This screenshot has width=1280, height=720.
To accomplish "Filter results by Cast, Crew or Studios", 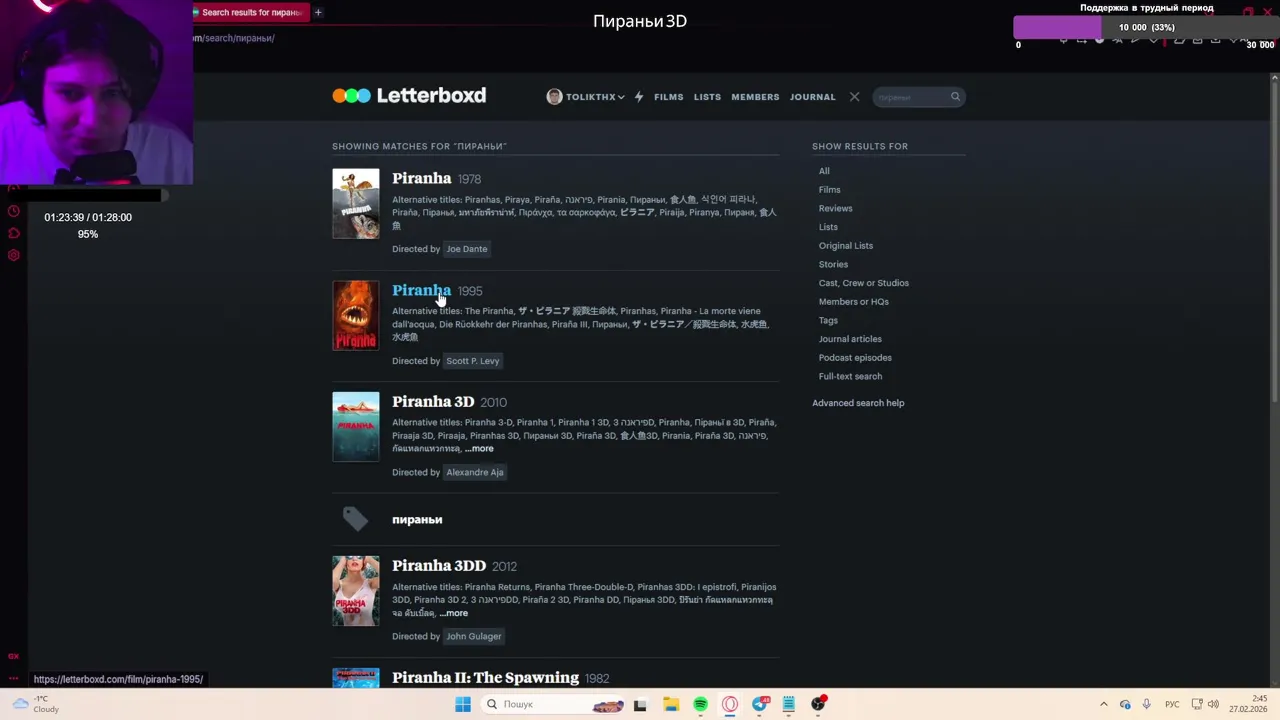I will (864, 283).
